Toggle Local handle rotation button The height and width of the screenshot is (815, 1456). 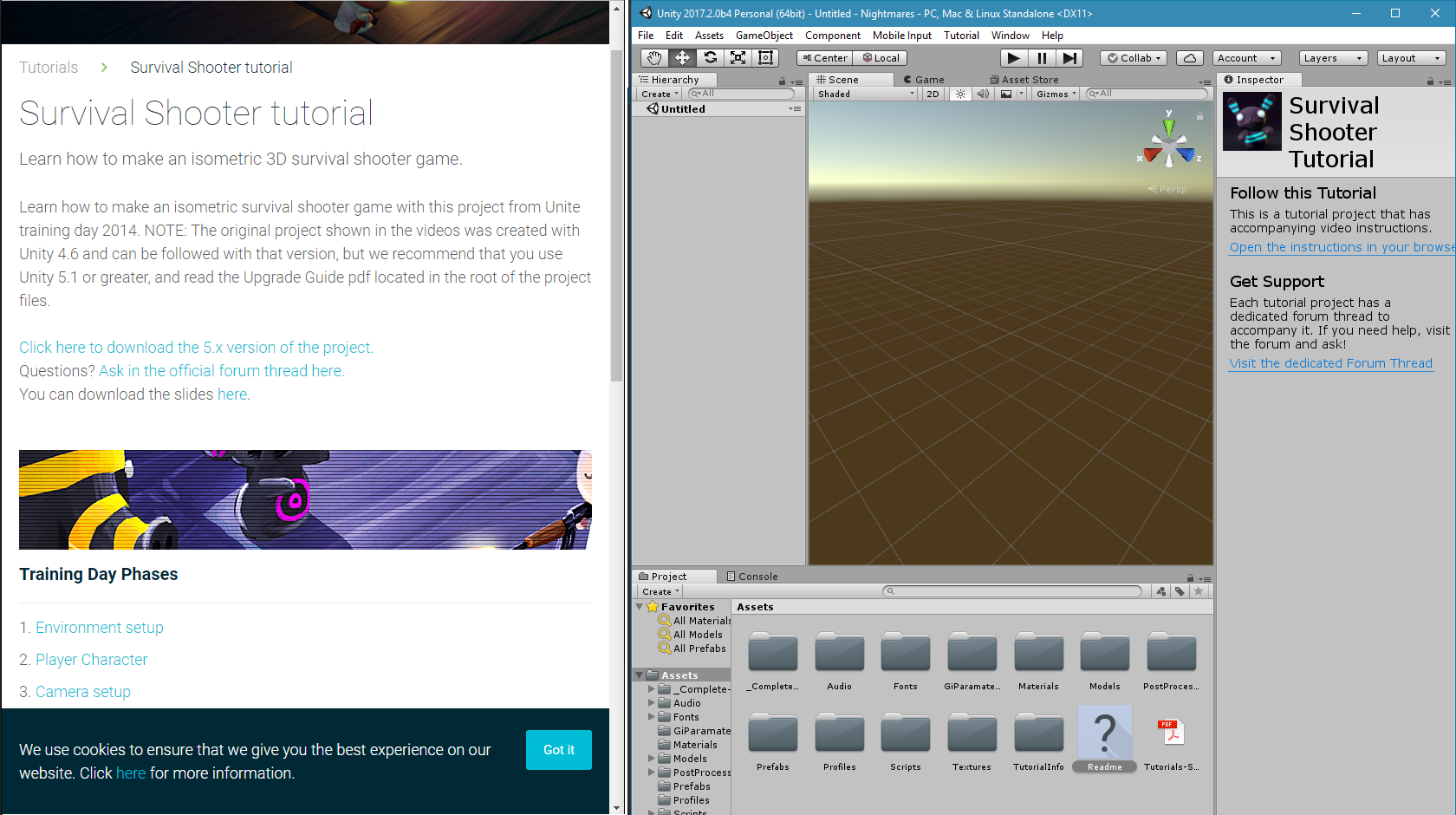click(881, 58)
